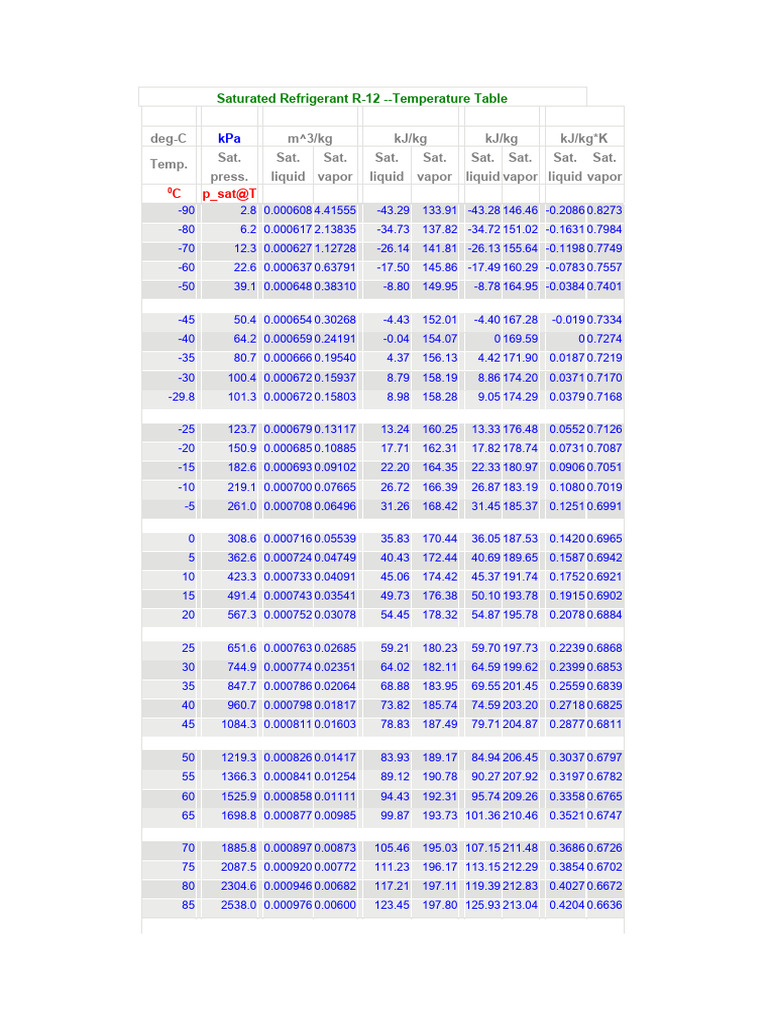
Task: Click the deg-C header cell
Action: [x=168, y=138]
